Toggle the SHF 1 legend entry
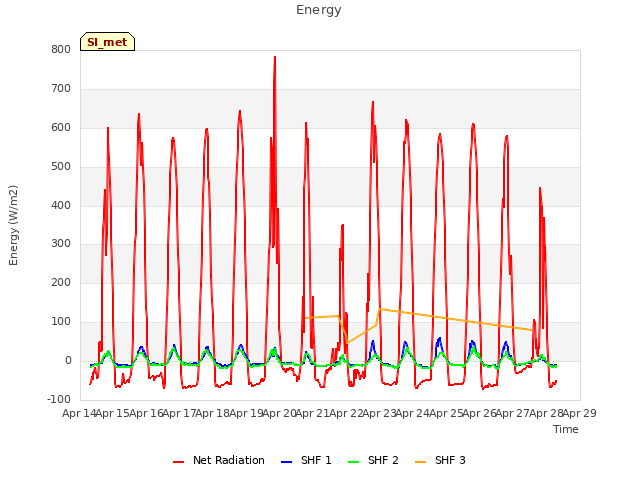 [306, 460]
